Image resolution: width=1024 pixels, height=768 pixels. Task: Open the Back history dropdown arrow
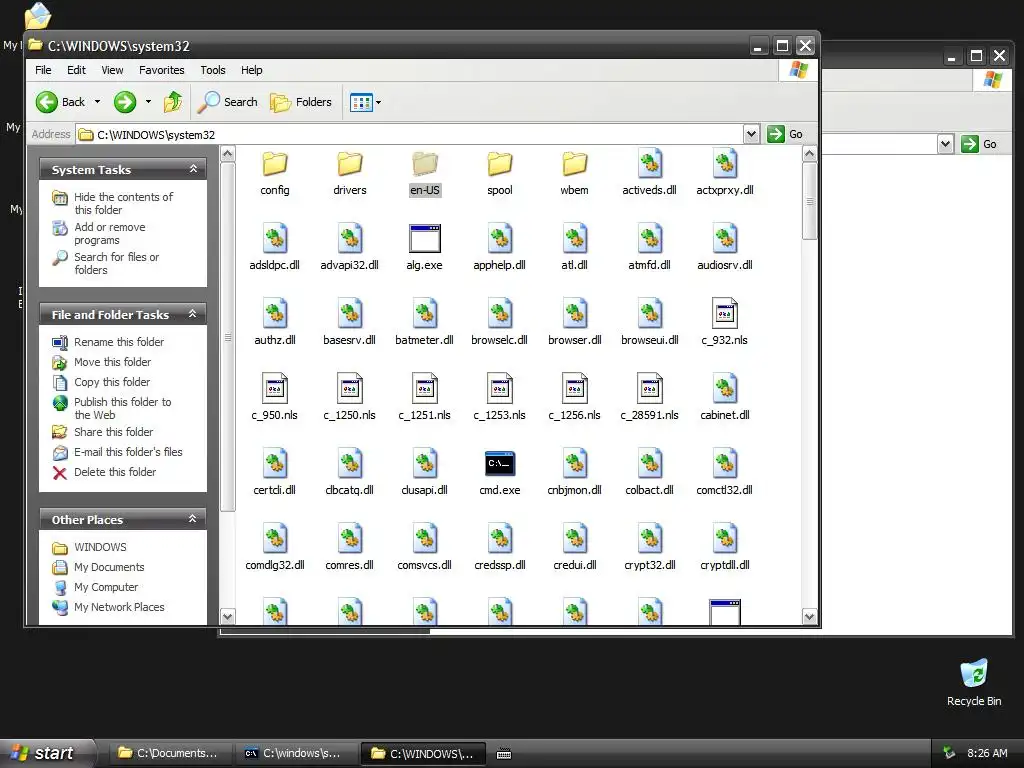coord(97,102)
